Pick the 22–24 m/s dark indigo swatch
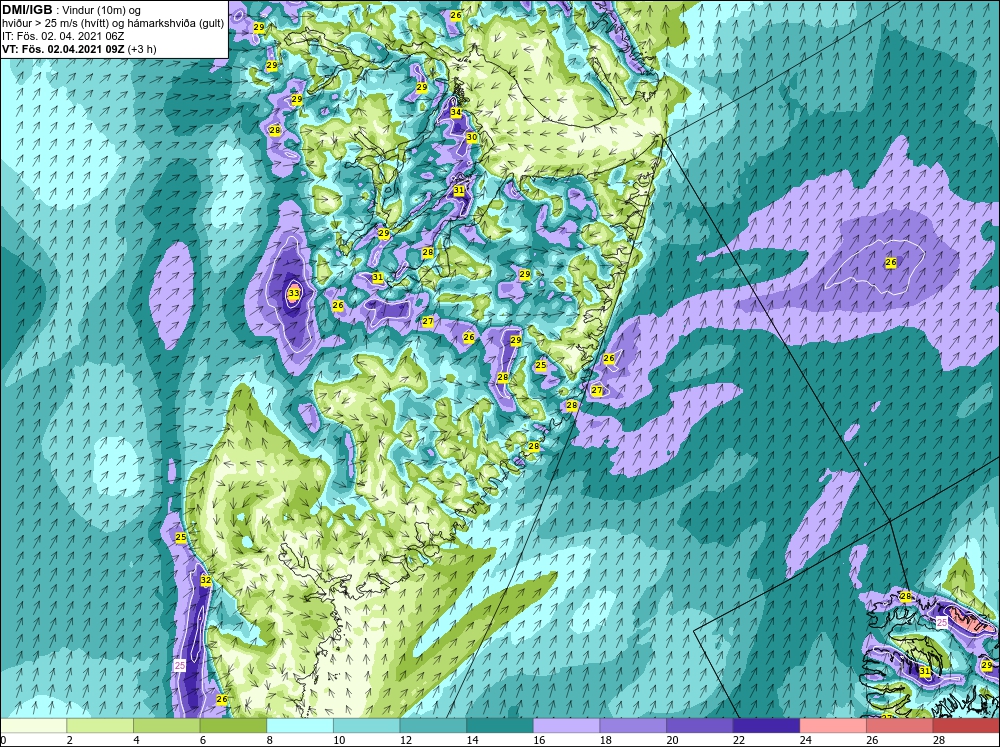 tap(767, 726)
